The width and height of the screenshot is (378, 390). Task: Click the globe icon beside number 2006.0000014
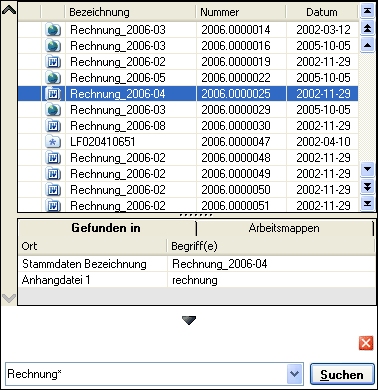click(x=53, y=30)
